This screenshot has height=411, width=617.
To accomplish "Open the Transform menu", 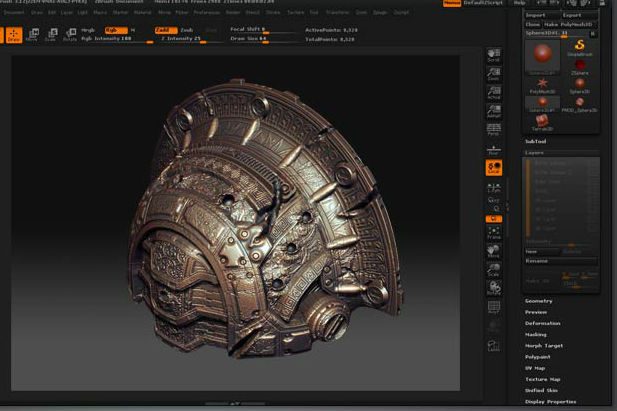I will [337, 13].
